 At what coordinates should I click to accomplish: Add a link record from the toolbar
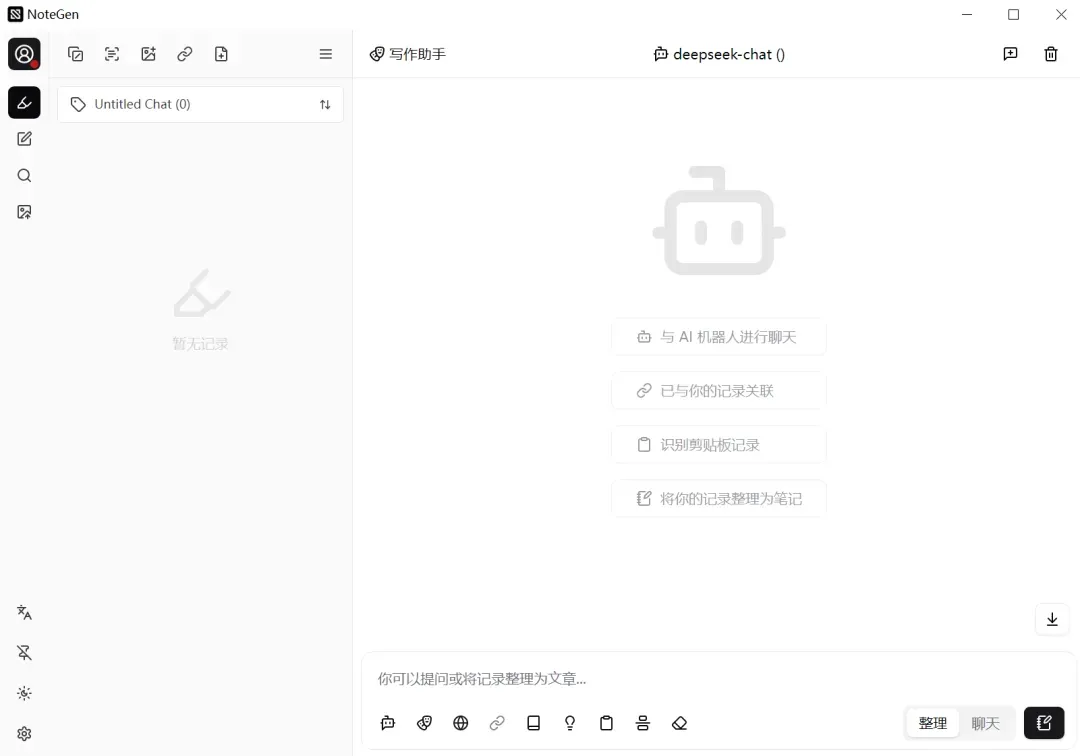click(x=185, y=54)
